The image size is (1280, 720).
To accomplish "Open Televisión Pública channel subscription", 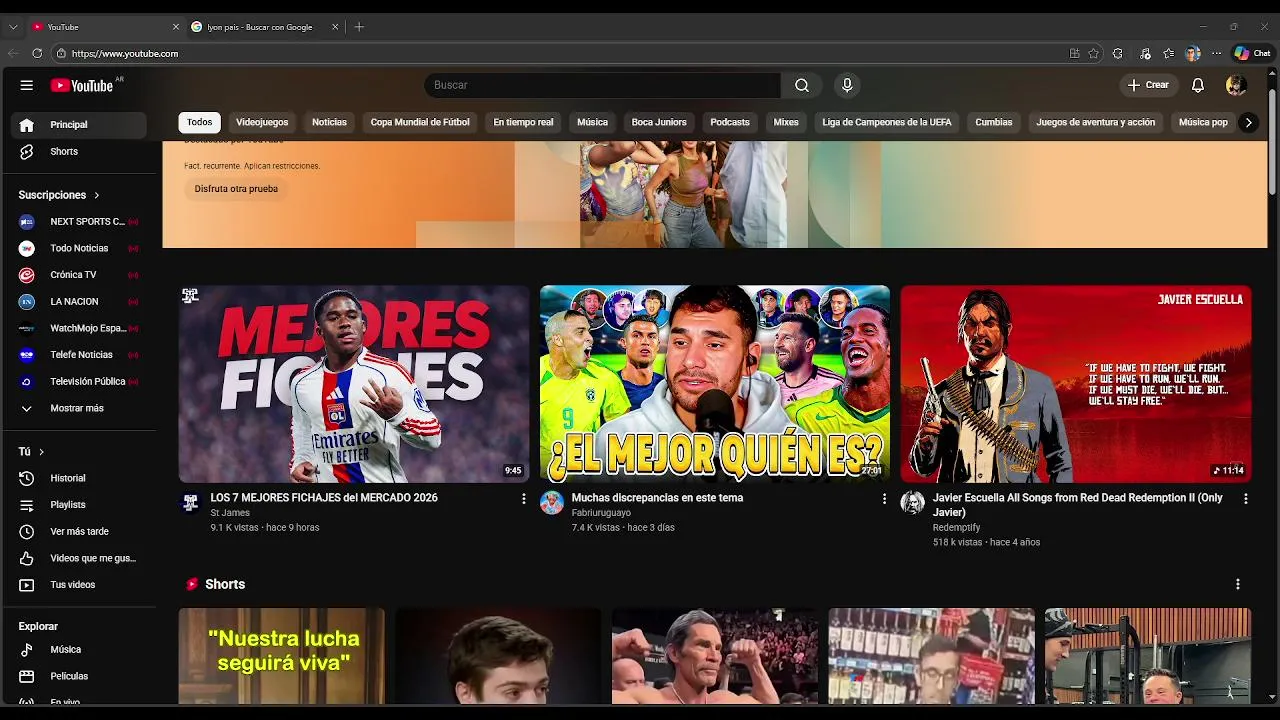I will point(79,382).
